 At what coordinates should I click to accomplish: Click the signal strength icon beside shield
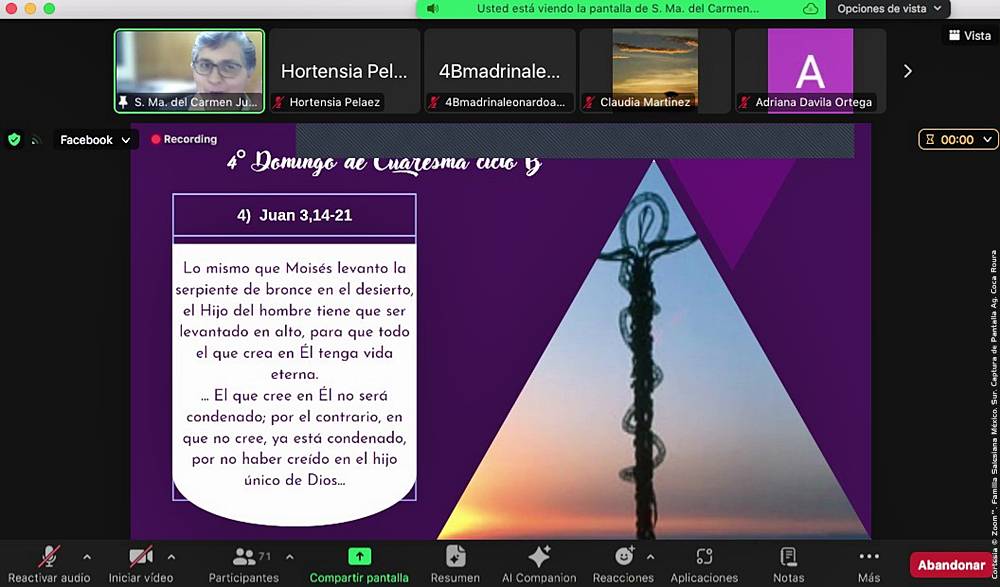(36, 140)
